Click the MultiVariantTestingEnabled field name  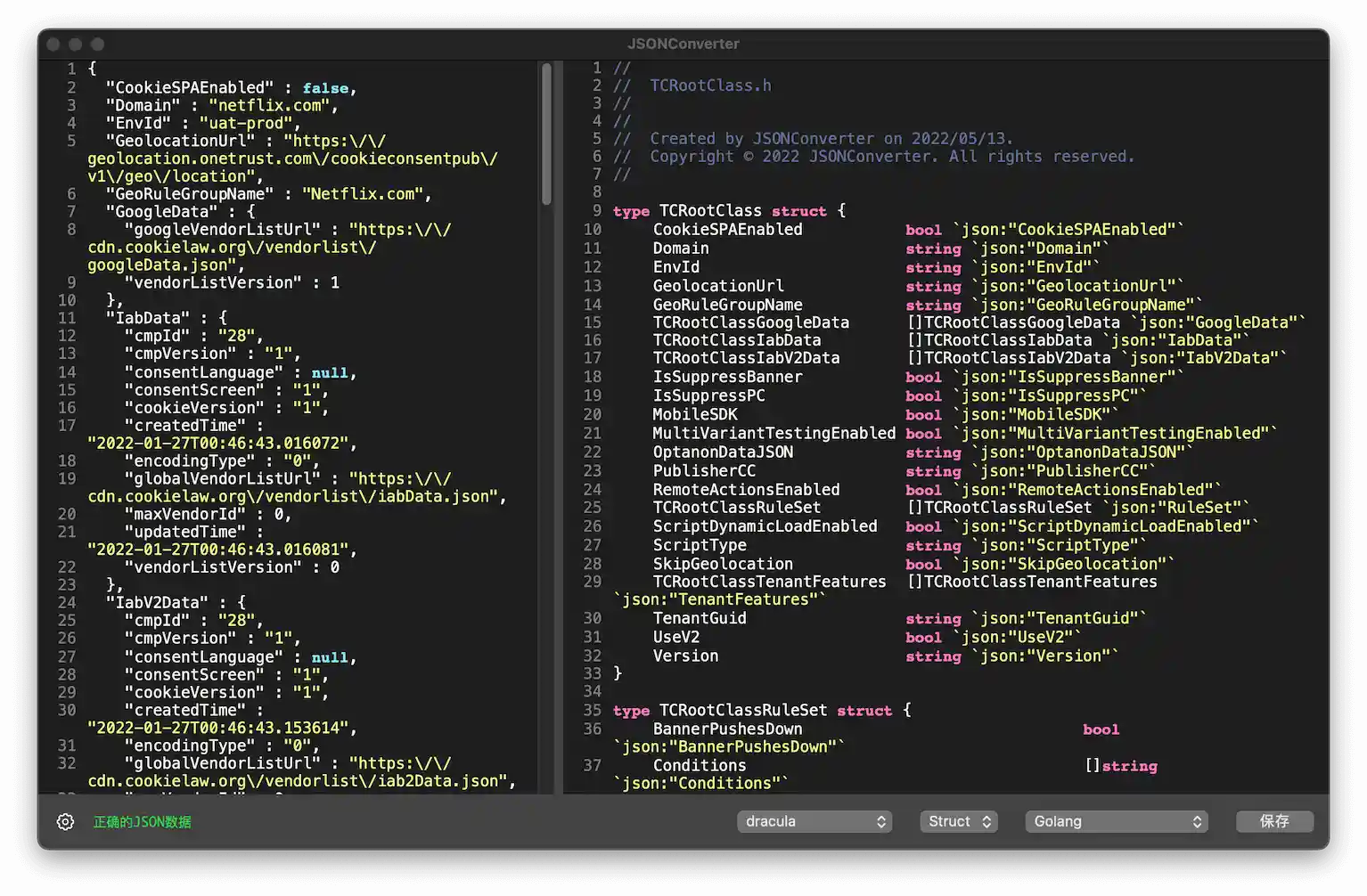774,433
